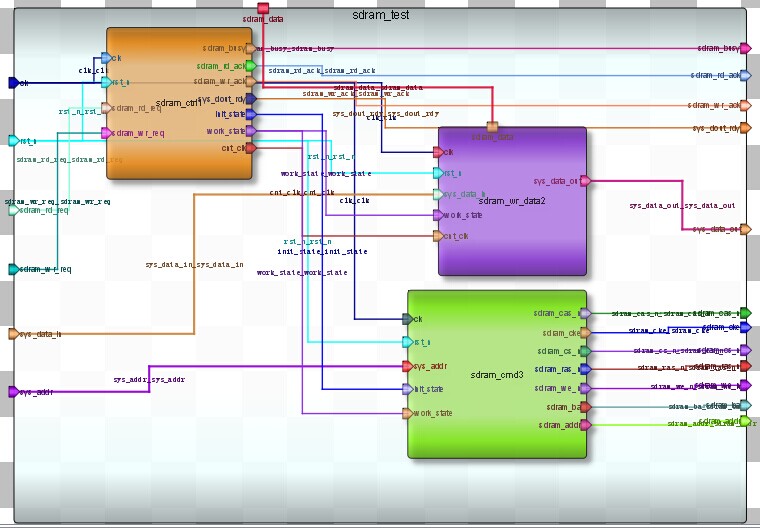Click work_state input pin on sdram_wr_data2

click(x=438, y=215)
